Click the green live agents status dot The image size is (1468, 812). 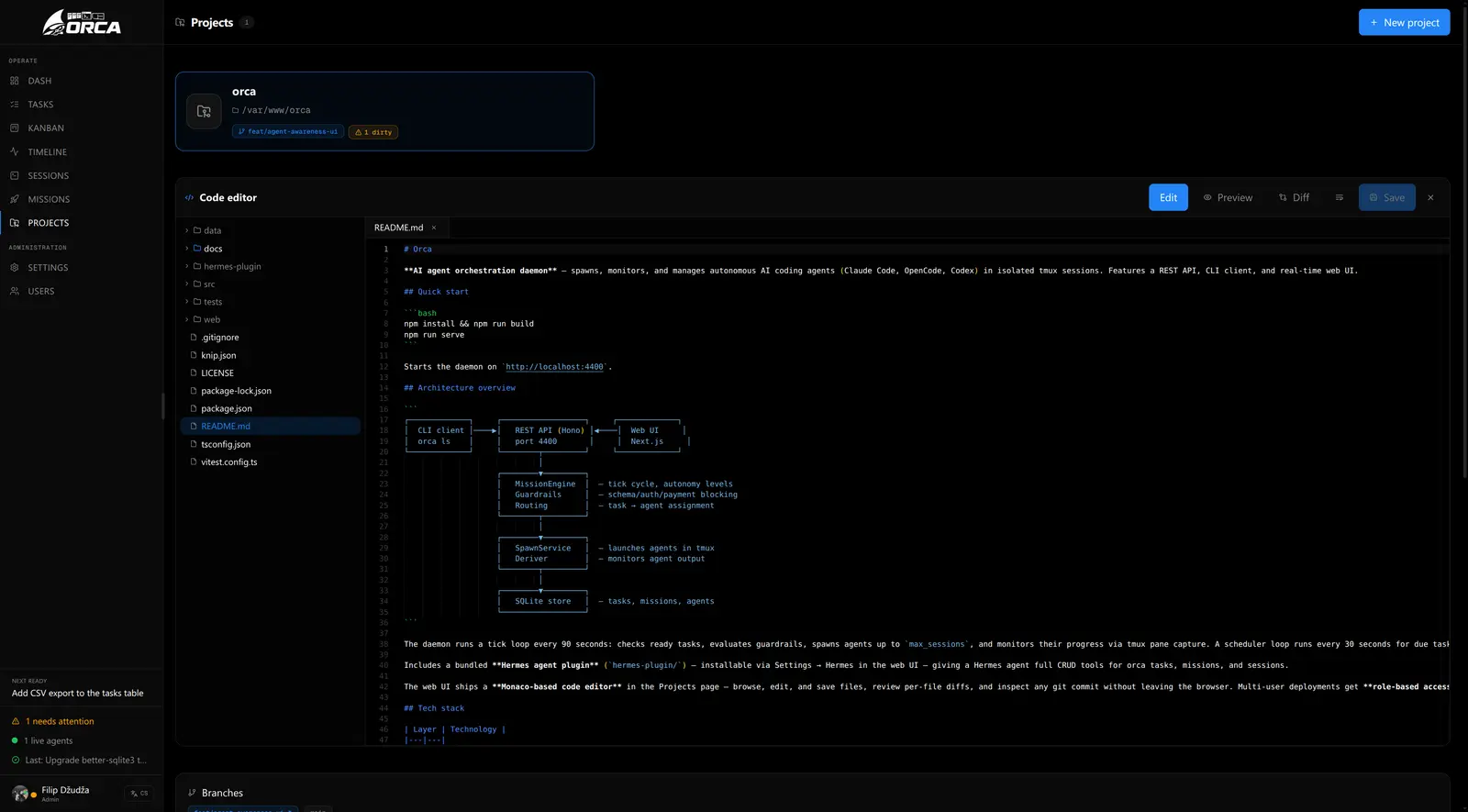(x=15, y=740)
